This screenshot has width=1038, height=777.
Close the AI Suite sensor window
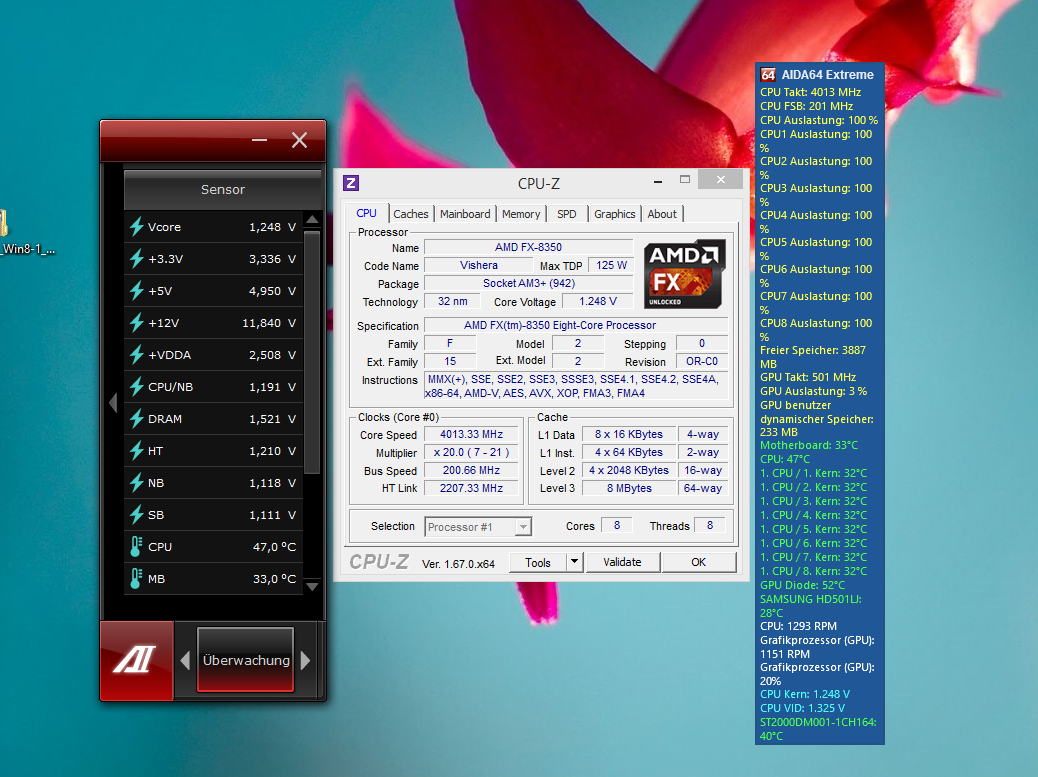pos(299,140)
